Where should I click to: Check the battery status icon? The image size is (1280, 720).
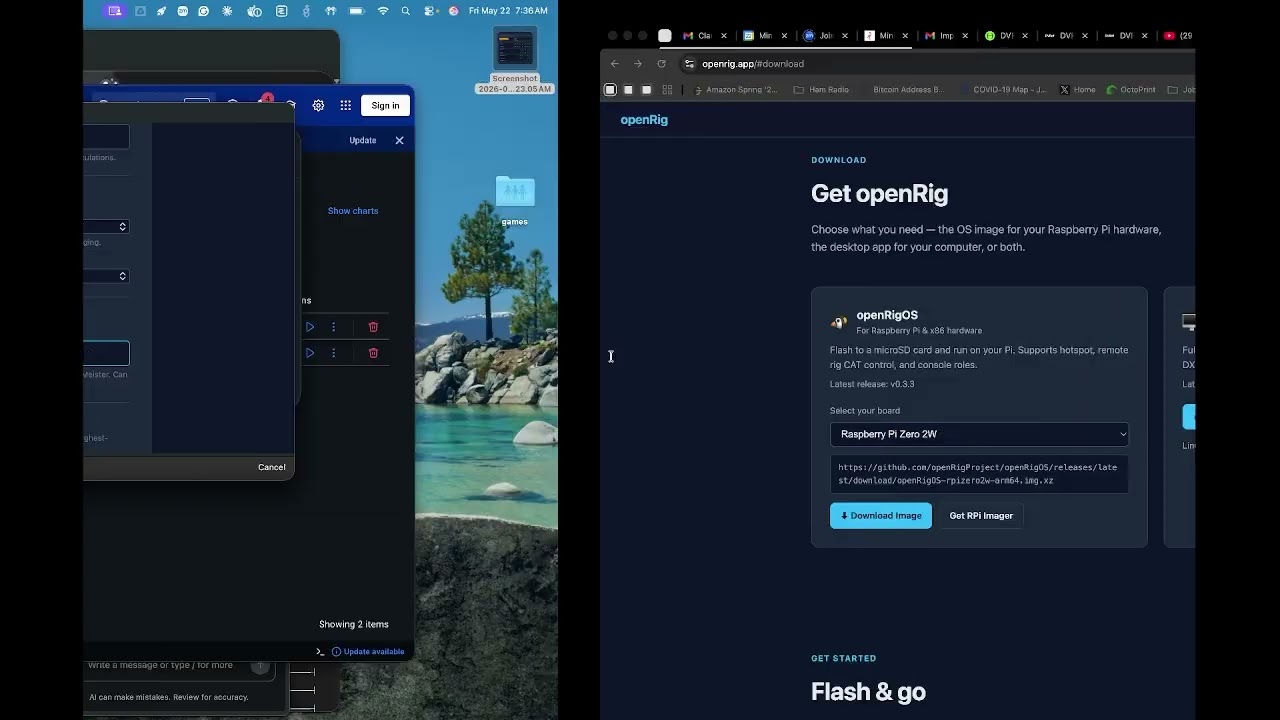tap(357, 11)
